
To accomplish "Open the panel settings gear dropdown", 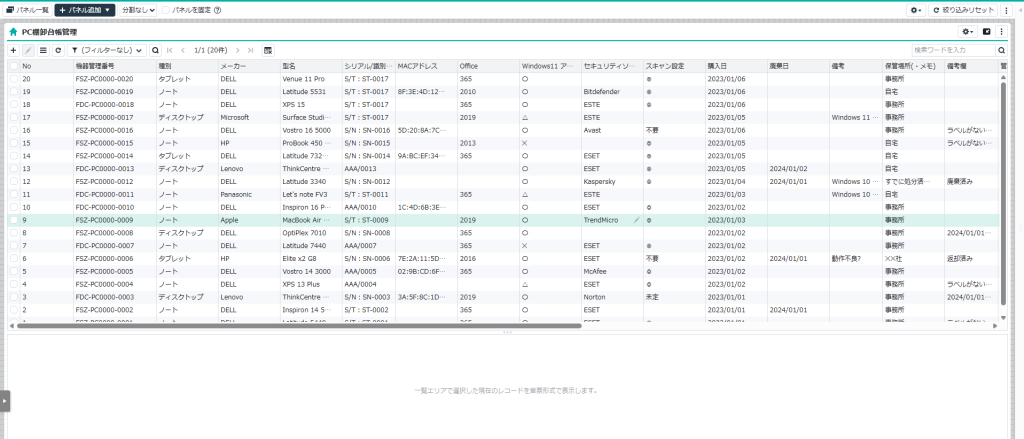I will coord(967,32).
